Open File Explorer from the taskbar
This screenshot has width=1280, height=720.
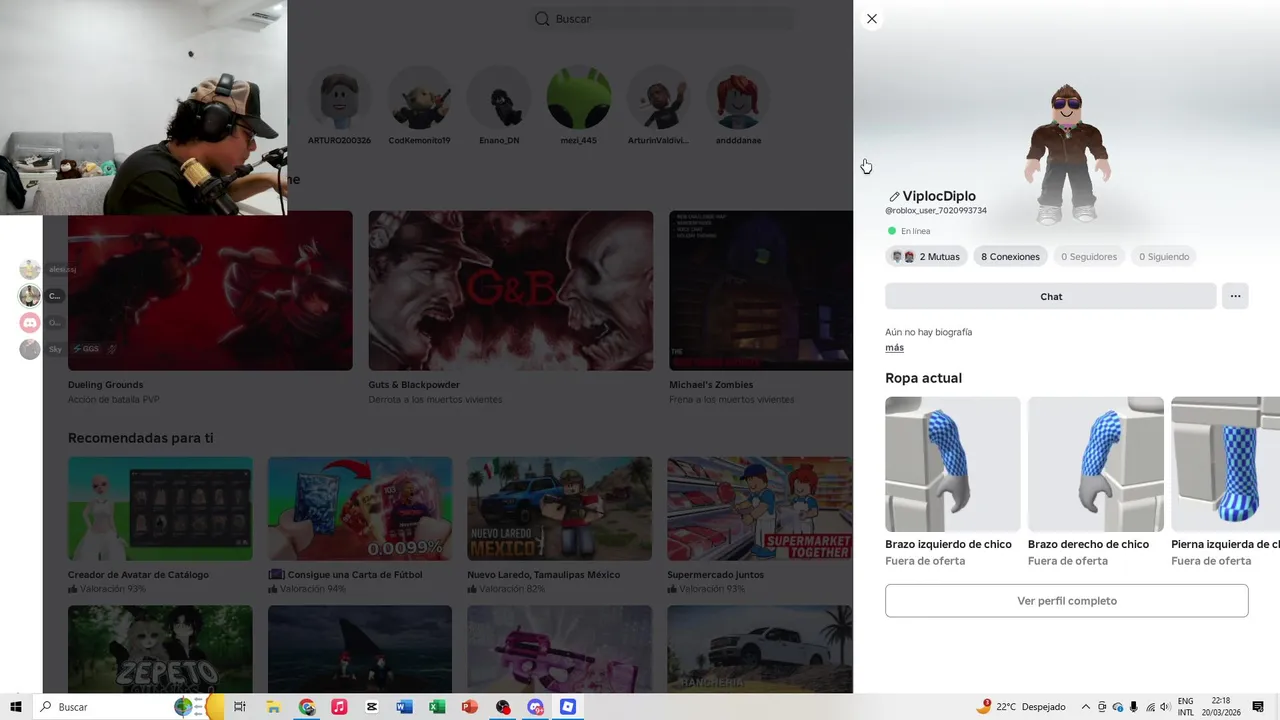273,707
